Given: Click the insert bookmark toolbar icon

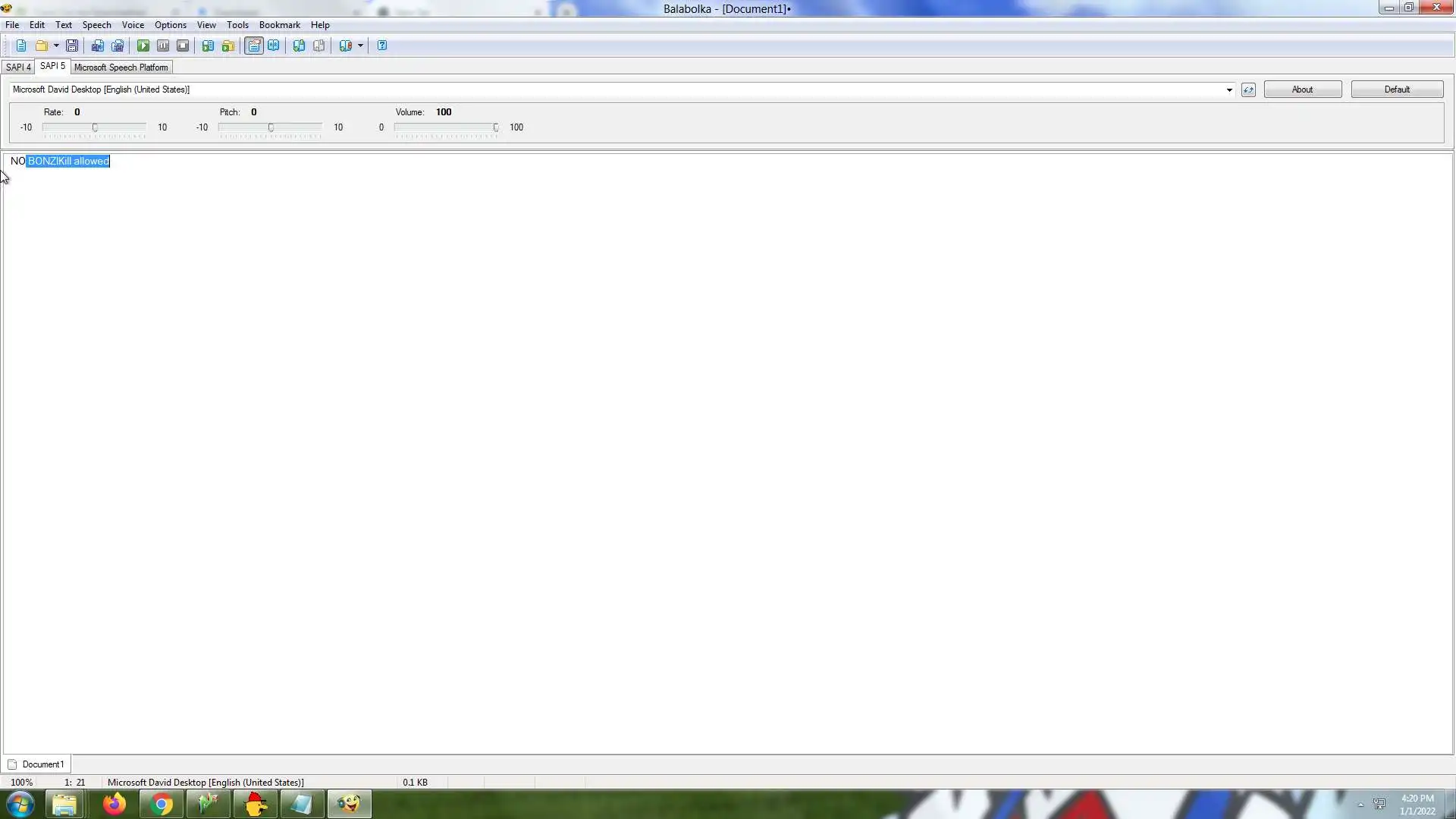Looking at the screenshot, I should point(300,45).
